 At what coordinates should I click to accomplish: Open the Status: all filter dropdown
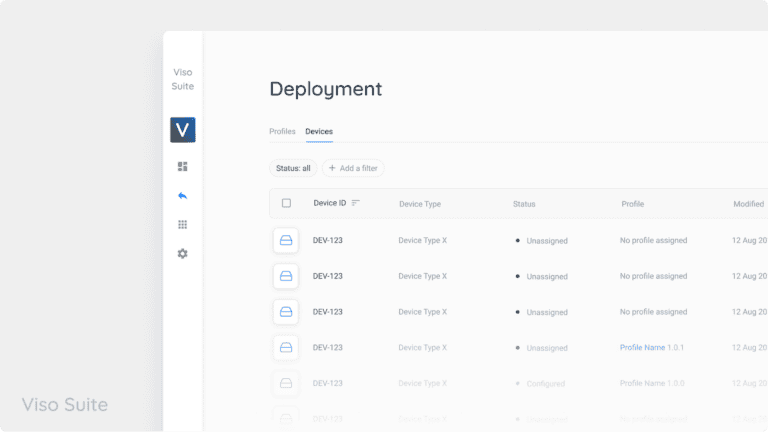point(293,168)
